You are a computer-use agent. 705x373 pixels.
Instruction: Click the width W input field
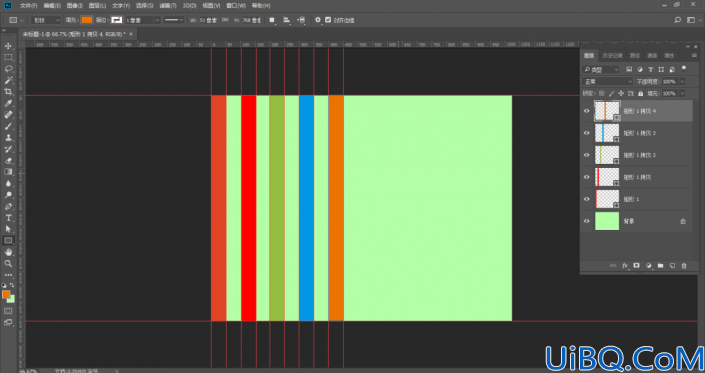click(209, 20)
